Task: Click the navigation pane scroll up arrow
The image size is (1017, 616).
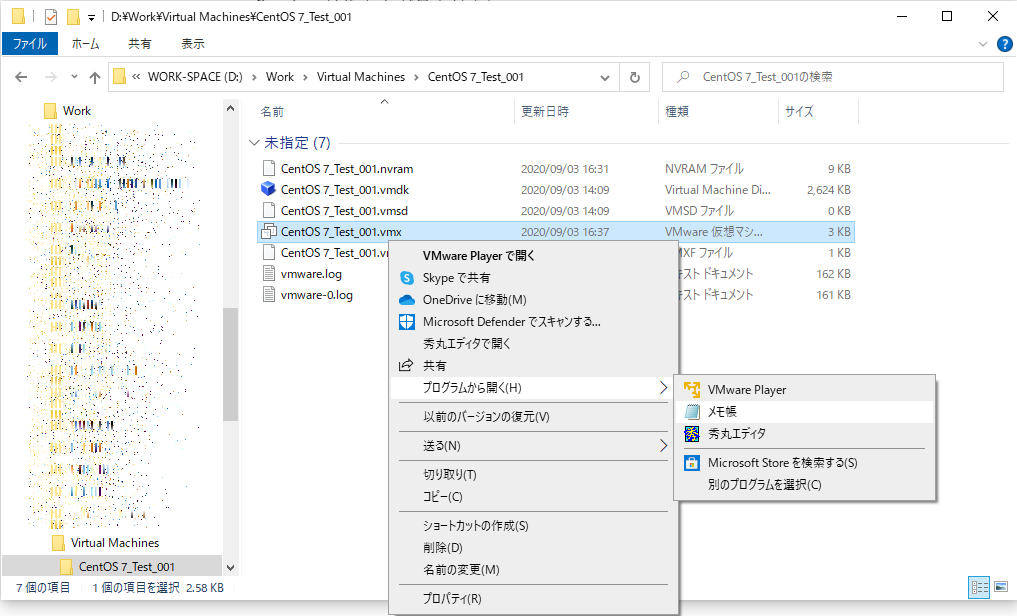Action: click(230, 109)
